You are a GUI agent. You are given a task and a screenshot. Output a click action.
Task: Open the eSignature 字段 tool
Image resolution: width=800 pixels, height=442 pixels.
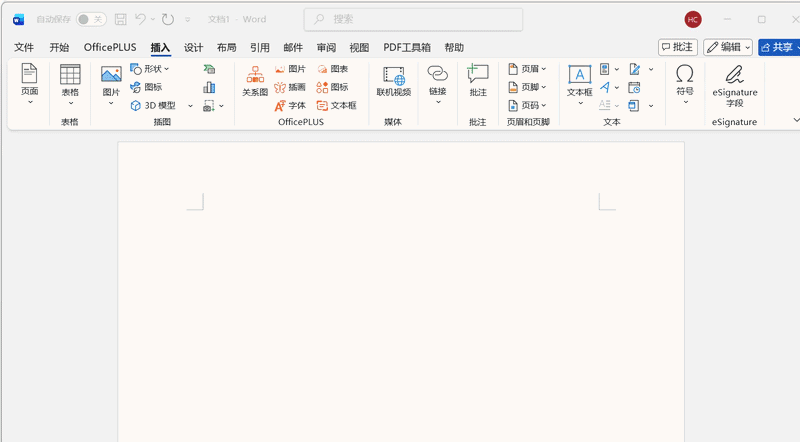pyautogui.click(x=734, y=82)
